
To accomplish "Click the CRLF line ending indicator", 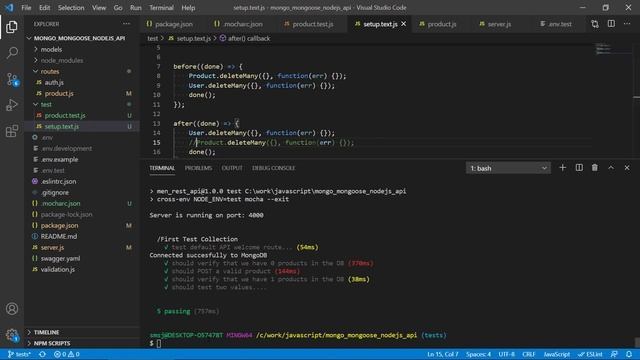I will pyautogui.click(x=529, y=354).
